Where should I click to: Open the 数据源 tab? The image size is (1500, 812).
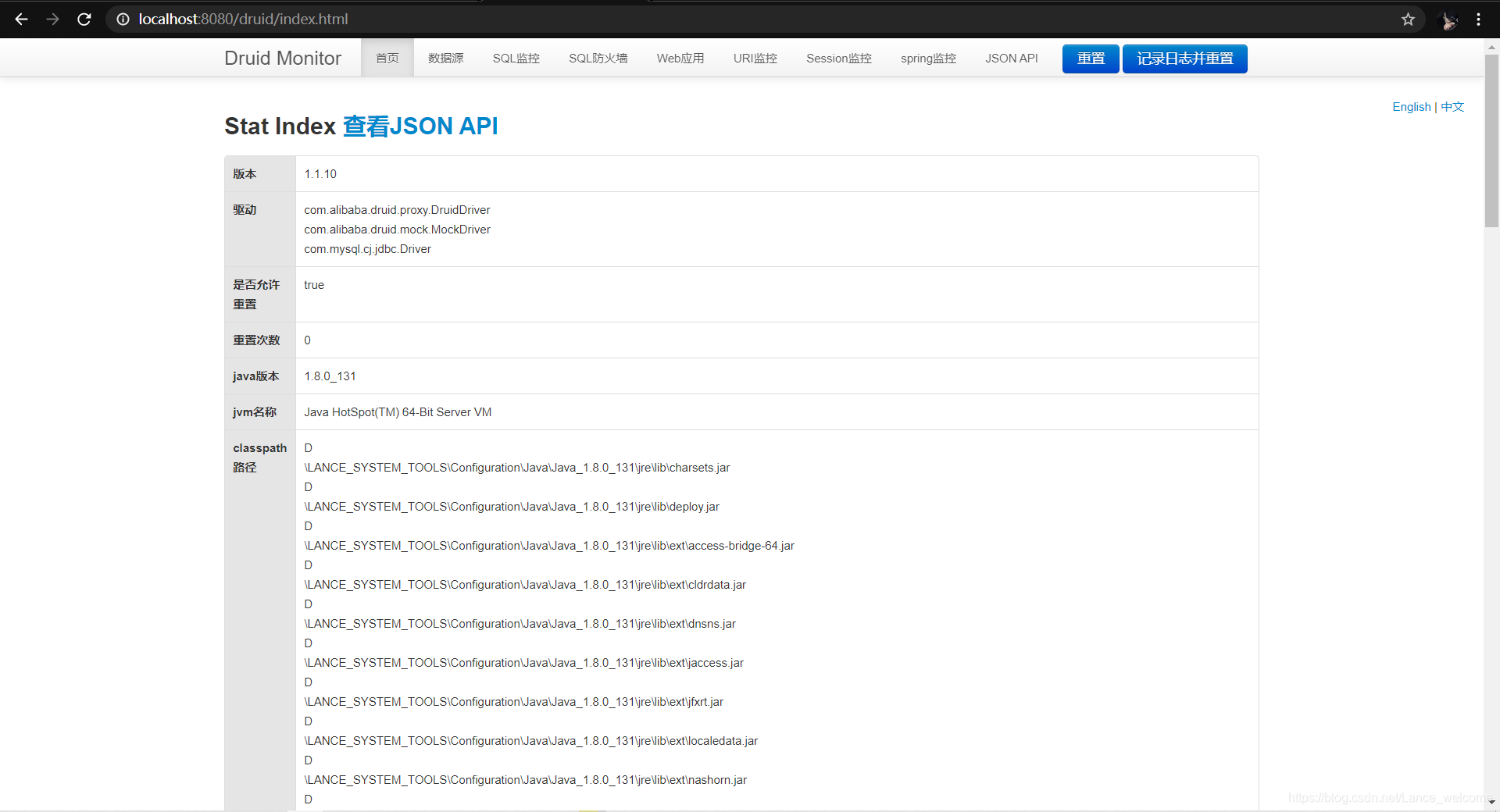446,58
